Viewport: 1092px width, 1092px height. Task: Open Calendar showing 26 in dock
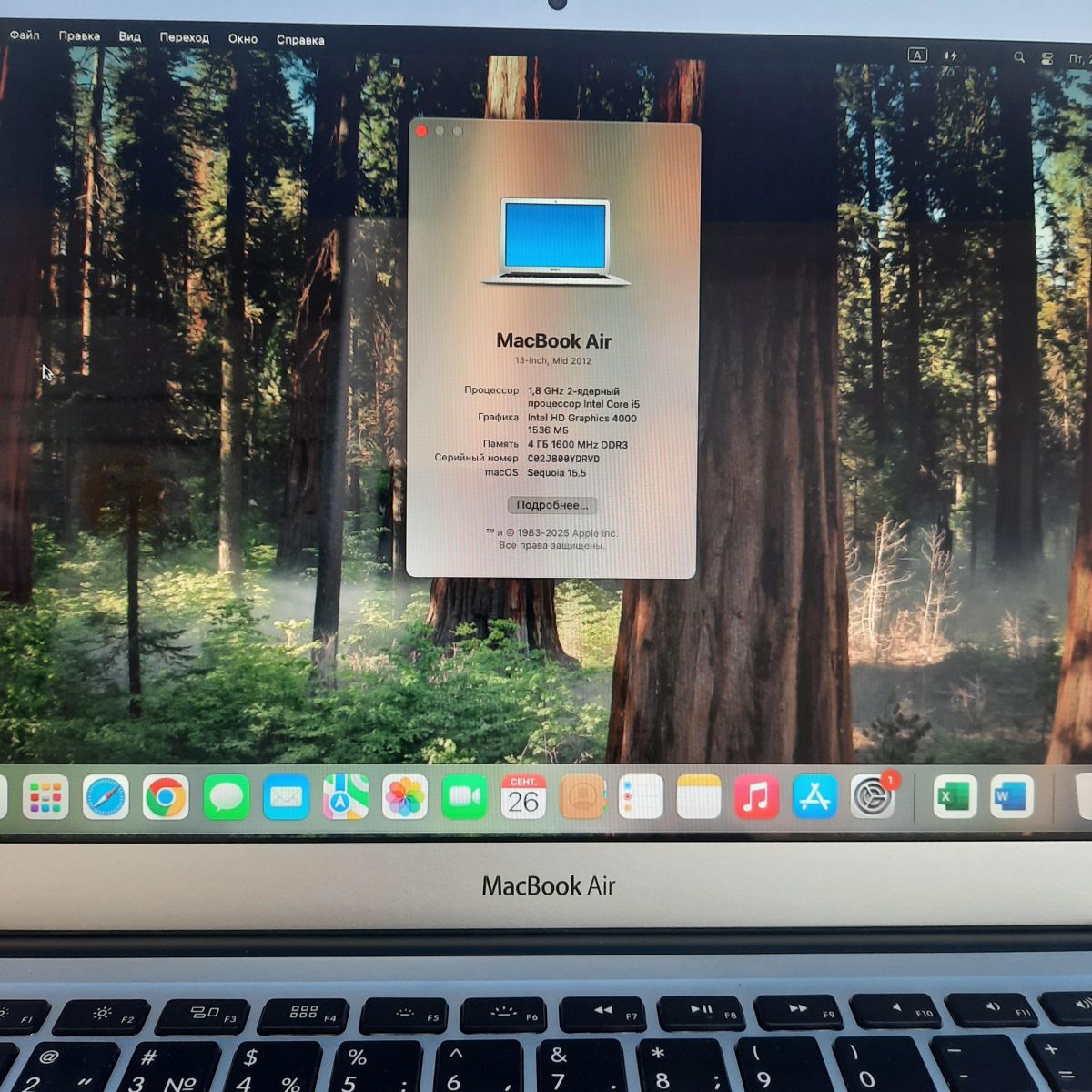click(523, 798)
